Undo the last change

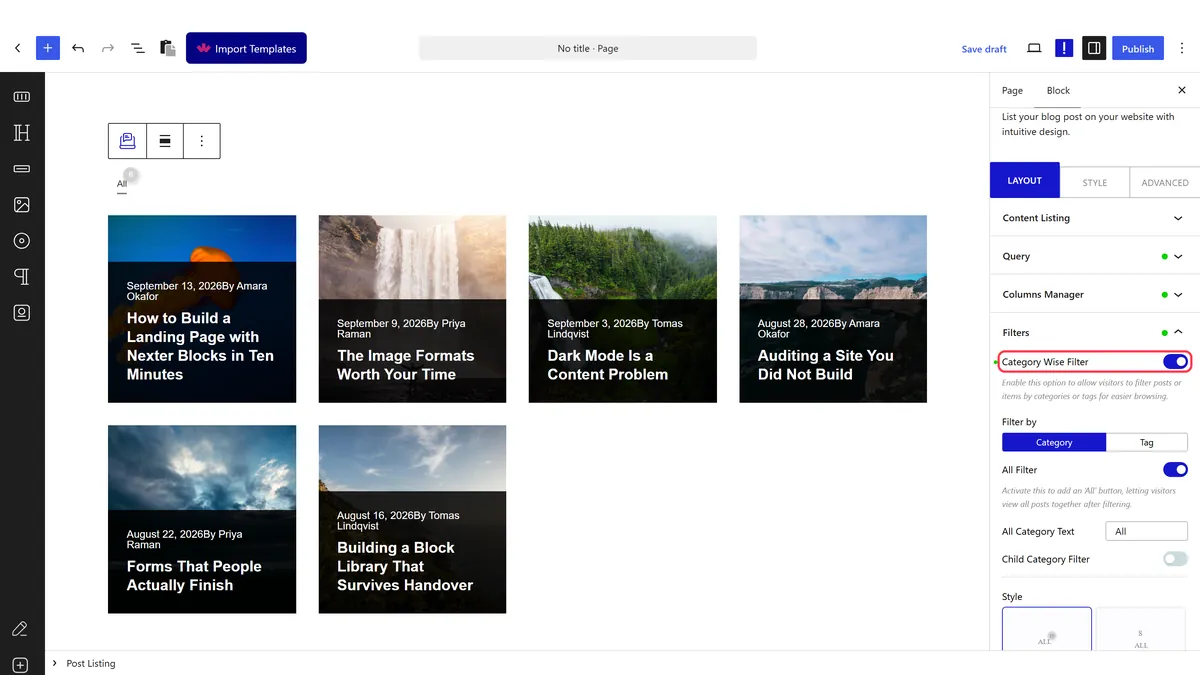click(x=78, y=48)
